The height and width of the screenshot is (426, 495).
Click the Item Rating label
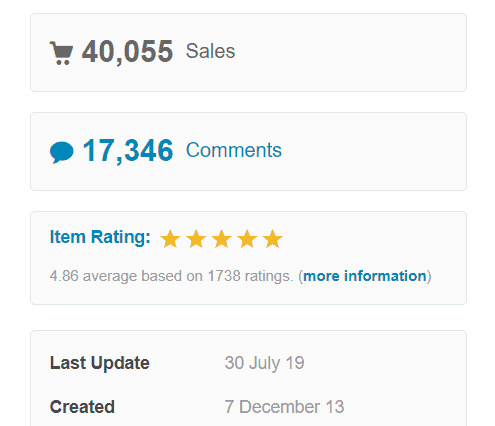(x=100, y=237)
